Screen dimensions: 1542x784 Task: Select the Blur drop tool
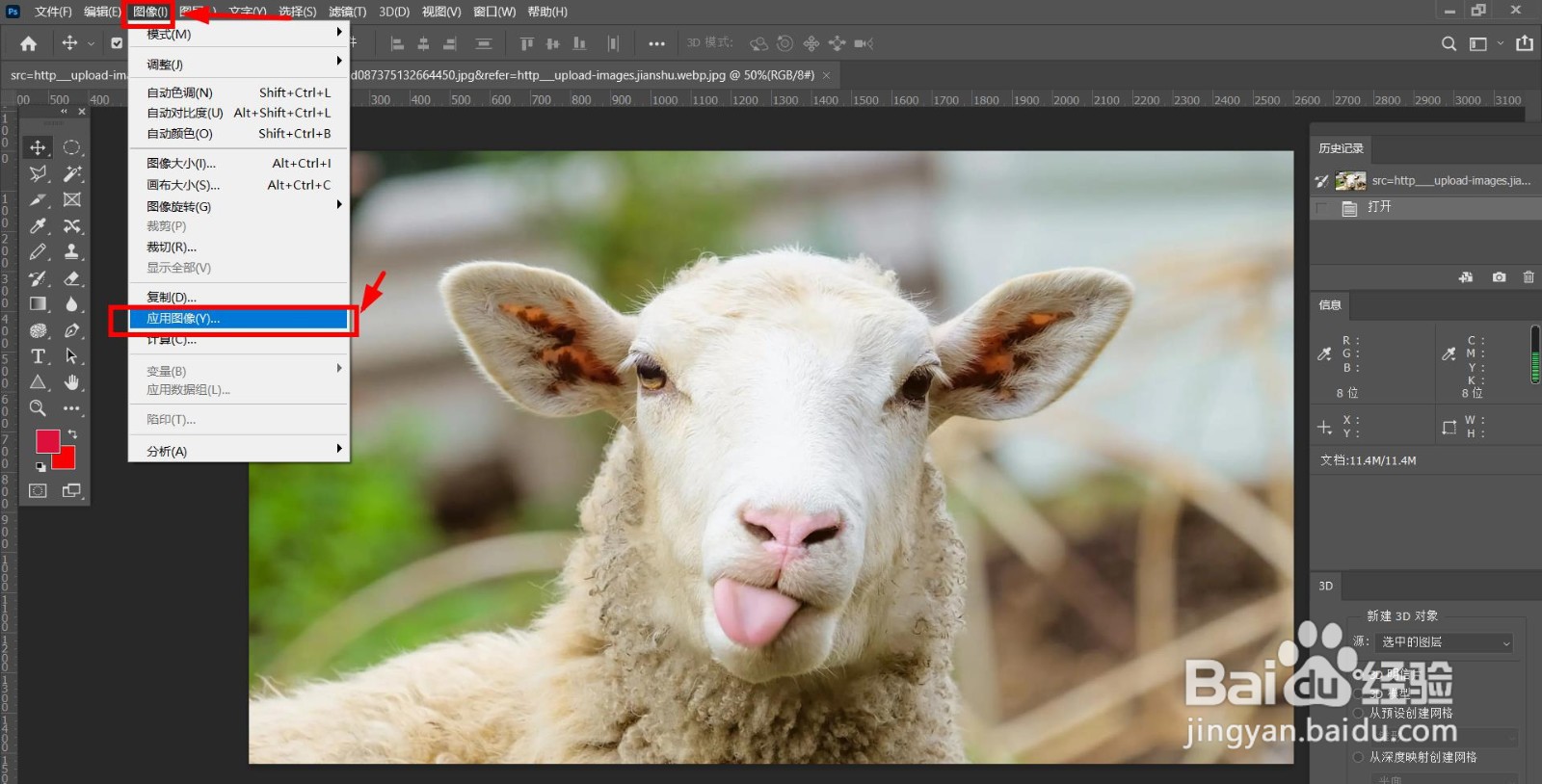pos(72,304)
